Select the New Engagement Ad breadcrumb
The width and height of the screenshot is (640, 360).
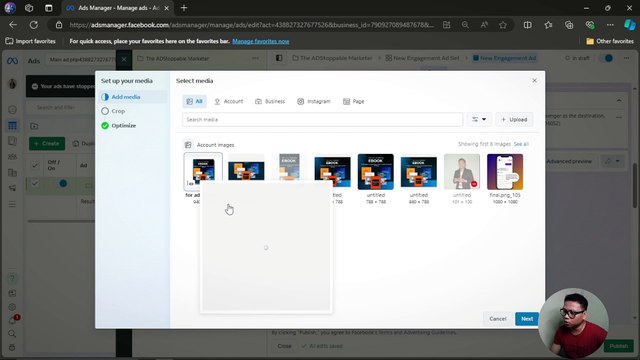coord(504,58)
